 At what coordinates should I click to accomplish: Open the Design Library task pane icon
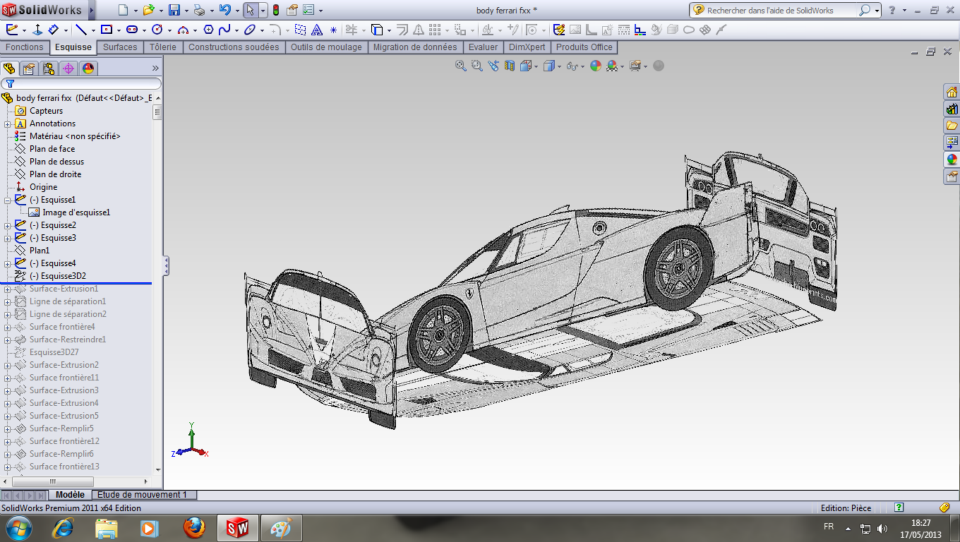[x=951, y=109]
